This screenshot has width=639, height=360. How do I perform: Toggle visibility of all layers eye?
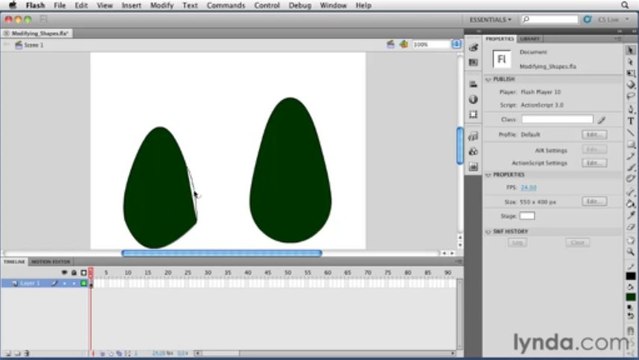(x=64, y=272)
